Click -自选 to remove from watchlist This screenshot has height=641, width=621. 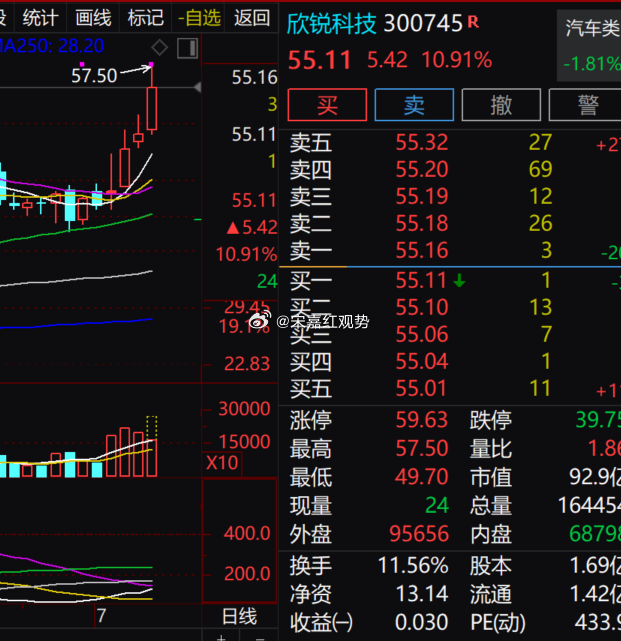200,18
